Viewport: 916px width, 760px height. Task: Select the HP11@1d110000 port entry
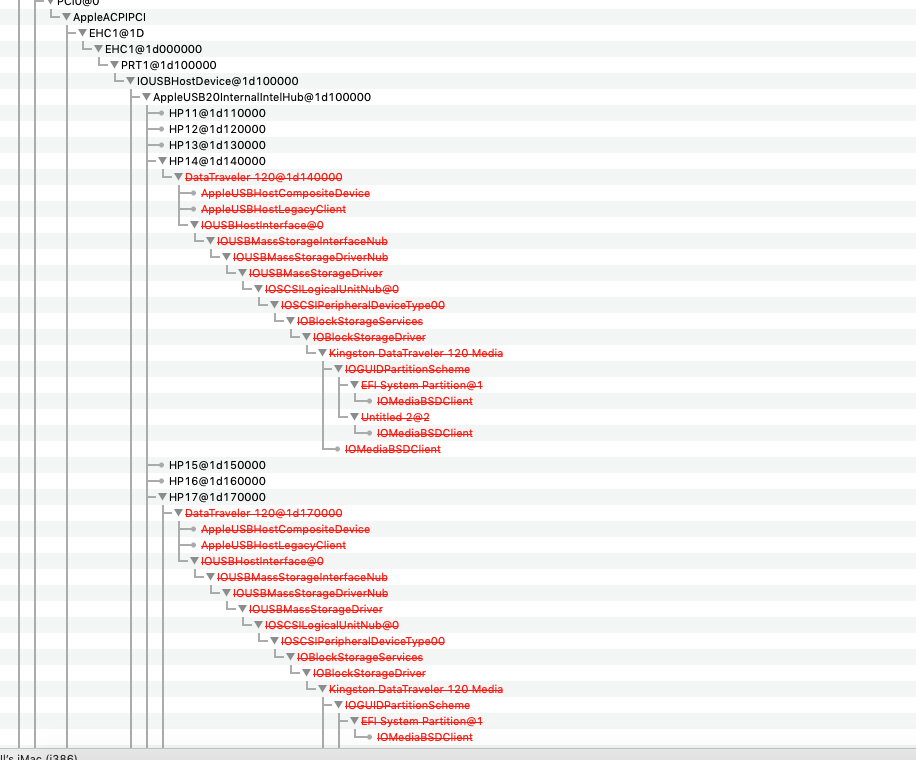217,113
